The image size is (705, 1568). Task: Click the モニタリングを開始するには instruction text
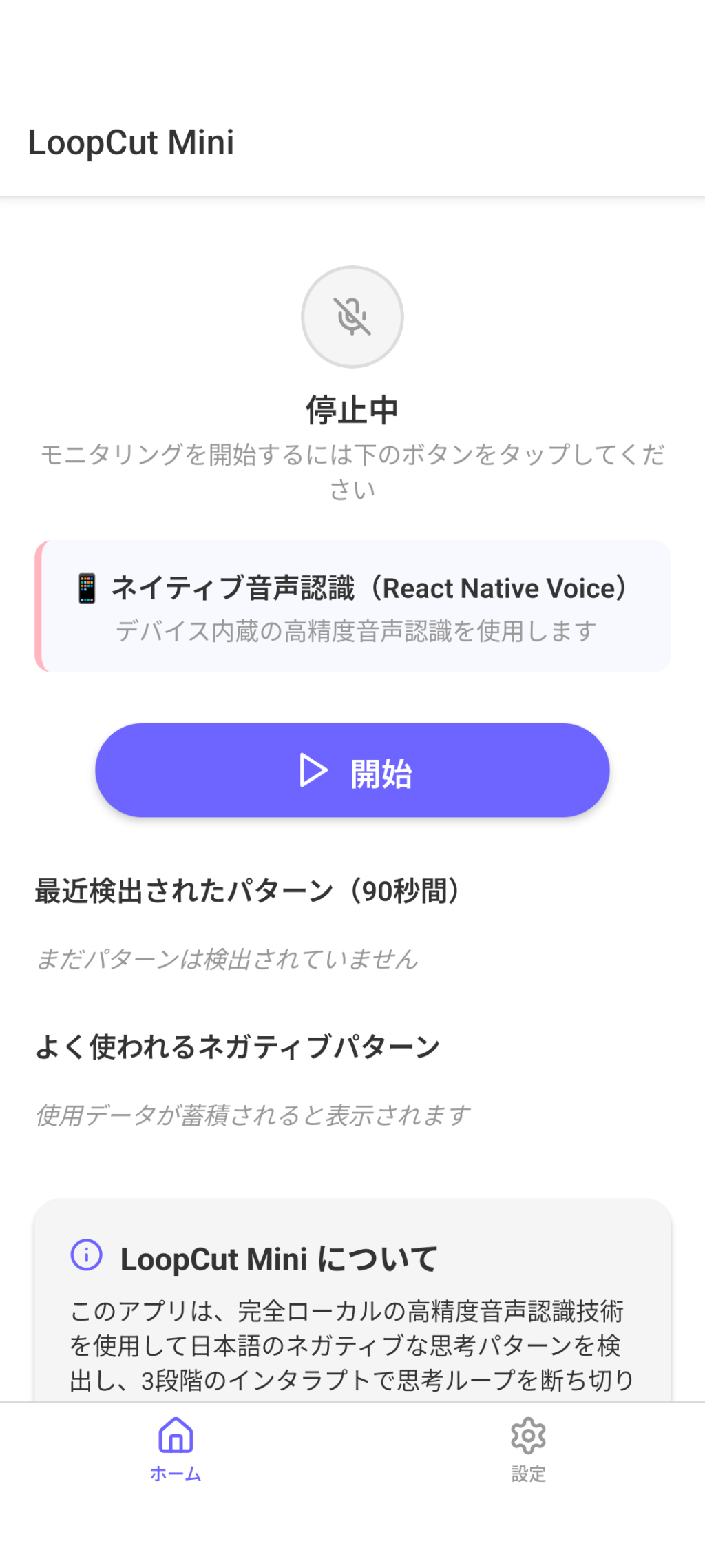(352, 471)
